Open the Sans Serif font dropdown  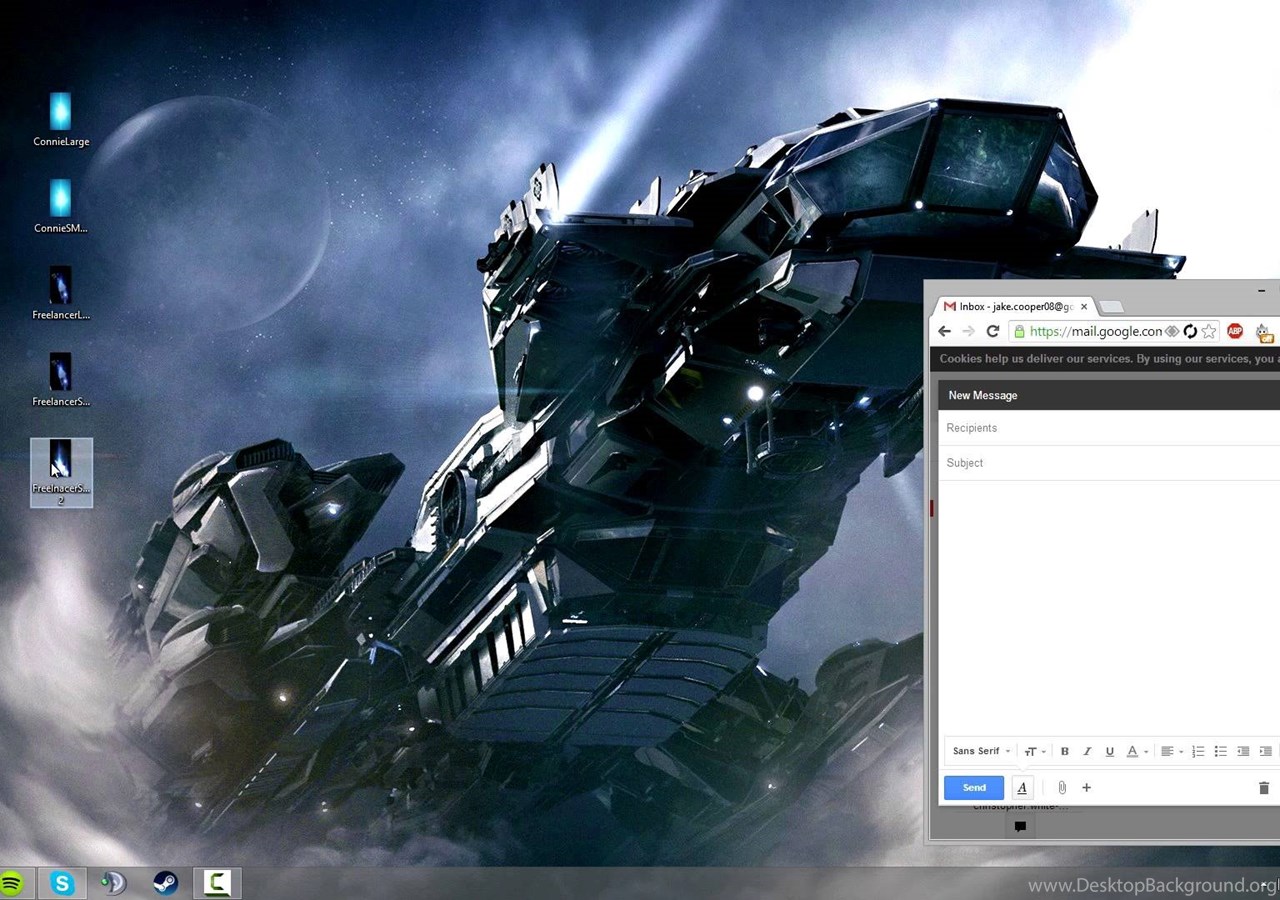tap(981, 751)
